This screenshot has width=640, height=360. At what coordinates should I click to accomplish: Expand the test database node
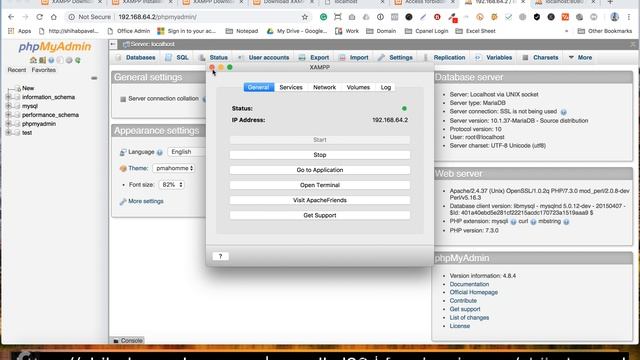pos(8,133)
